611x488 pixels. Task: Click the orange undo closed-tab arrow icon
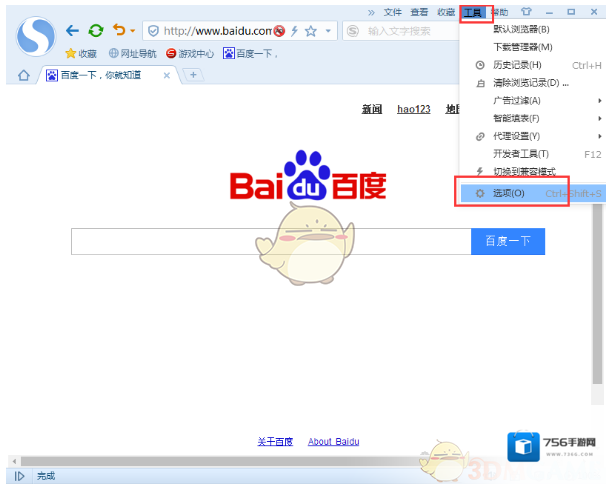coord(119,31)
